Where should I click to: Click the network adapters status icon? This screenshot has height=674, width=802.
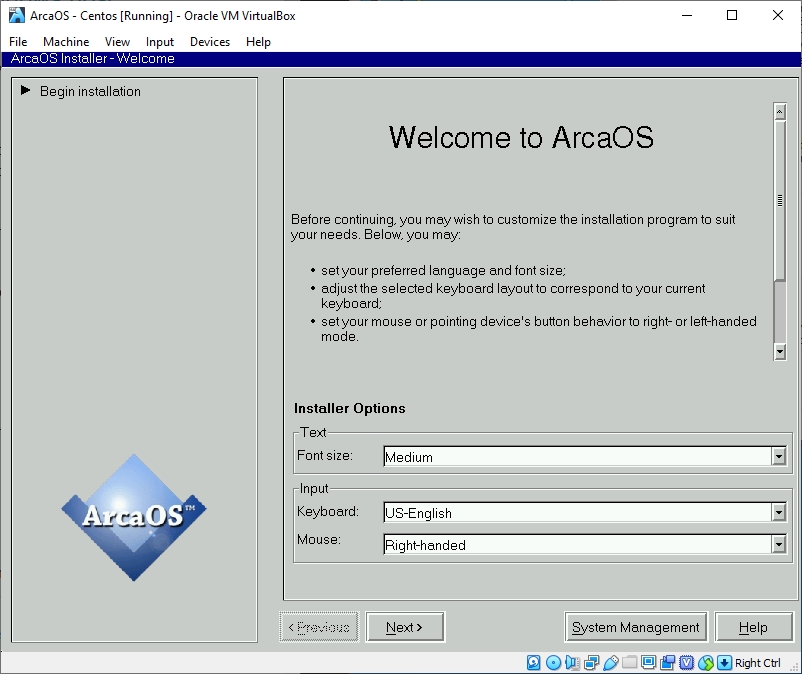[591, 663]
